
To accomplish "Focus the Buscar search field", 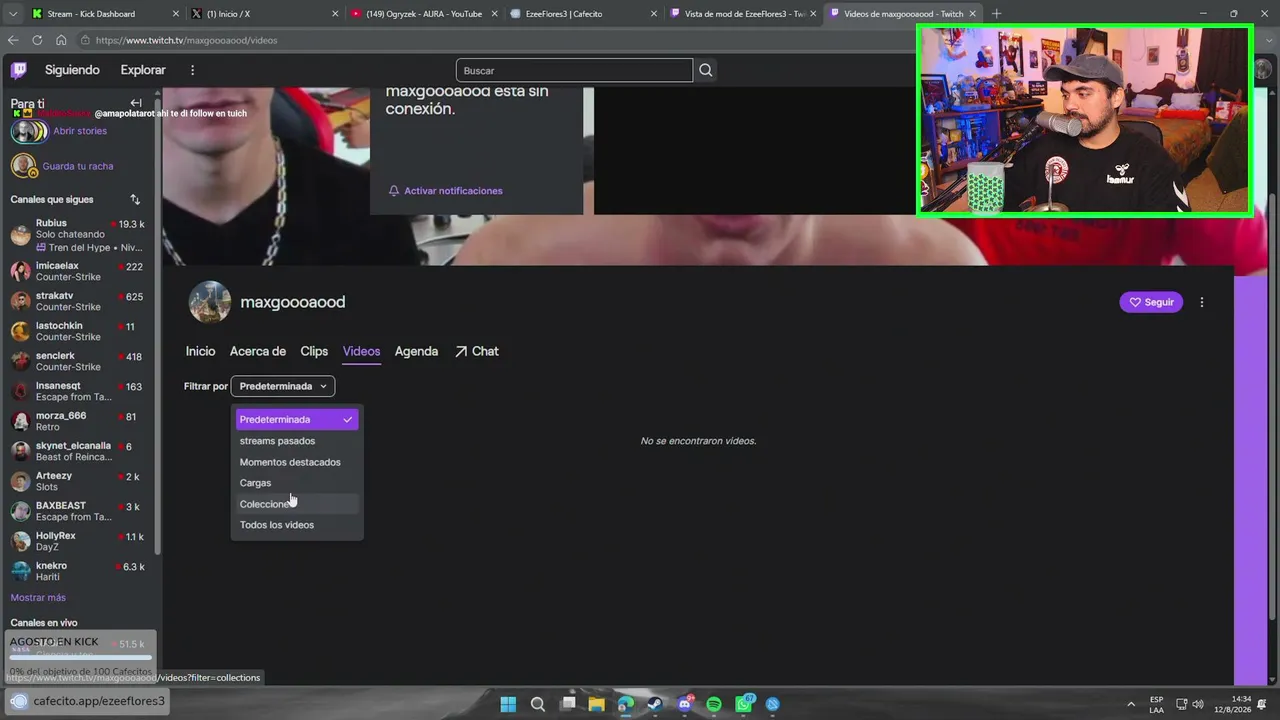I will tap(574, 70).
